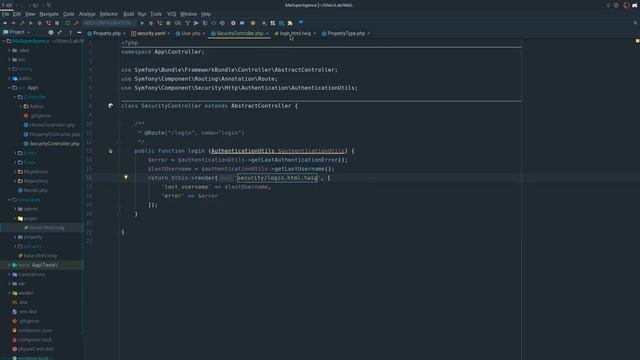
Task: Click the yellow warning marker above scrollbar
Action: [637, 41]
